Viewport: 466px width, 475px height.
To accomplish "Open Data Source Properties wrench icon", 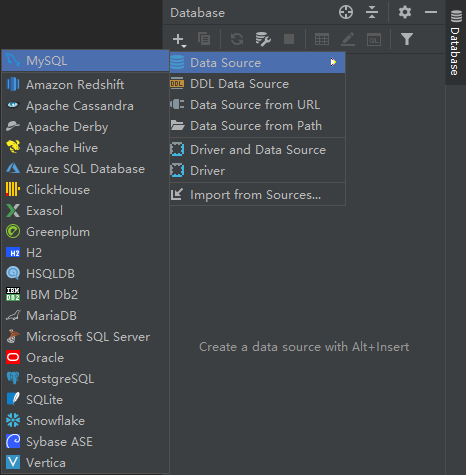I will pyautogui.click(x=263, y=39).
